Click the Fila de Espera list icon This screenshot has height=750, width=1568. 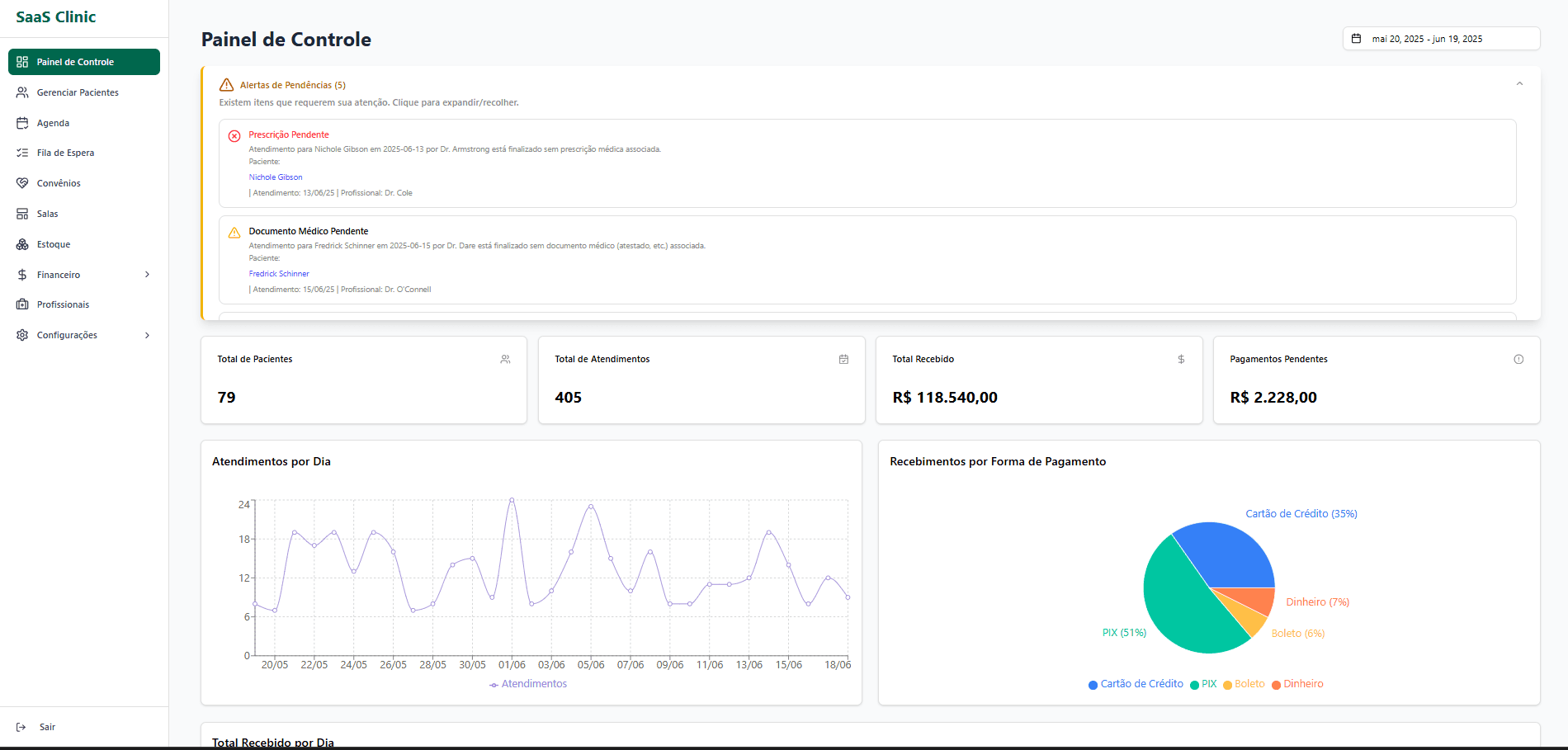click(22, 153)
